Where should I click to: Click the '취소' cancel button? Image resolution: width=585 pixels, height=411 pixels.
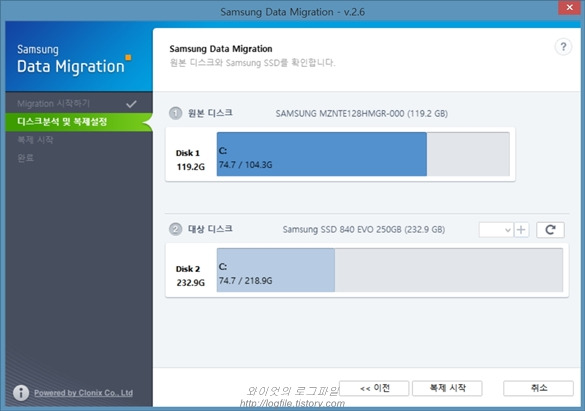point(538,388)
